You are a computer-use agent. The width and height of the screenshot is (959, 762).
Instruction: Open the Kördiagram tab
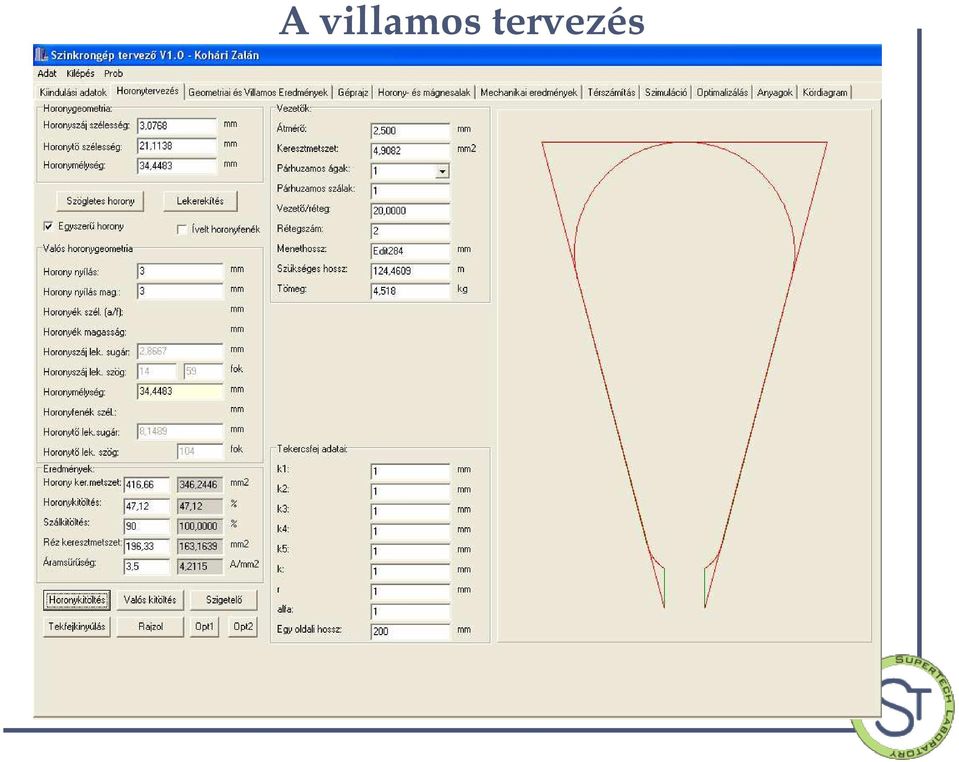point(825,92)
